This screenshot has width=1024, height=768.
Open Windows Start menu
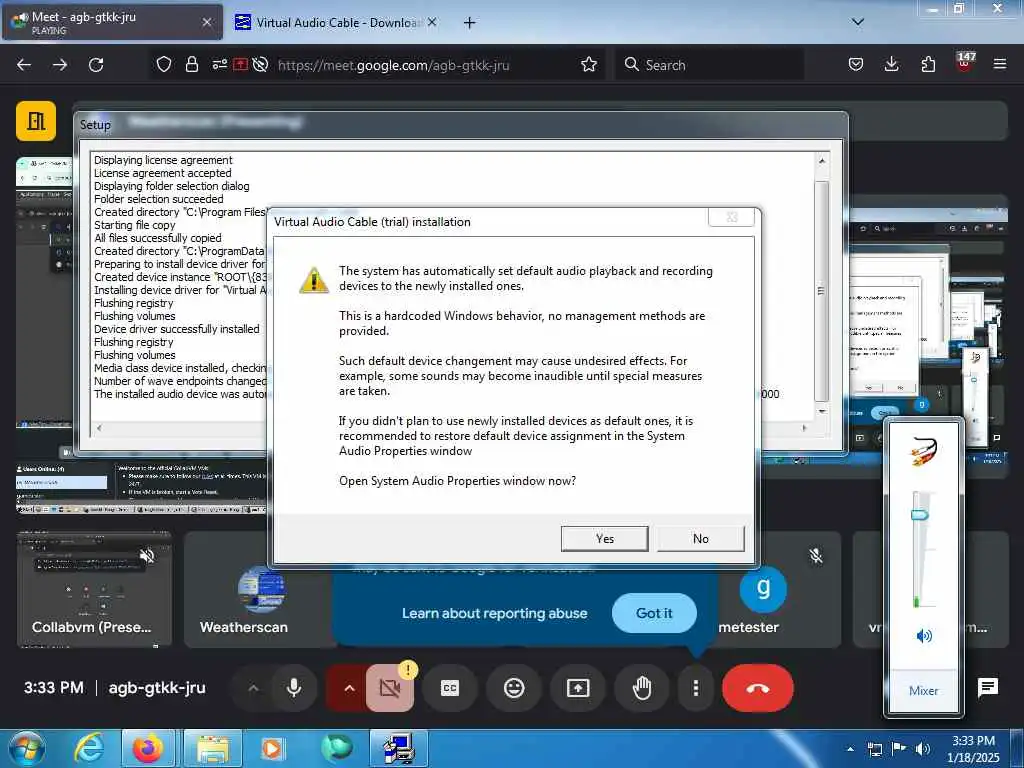(26, 748)
